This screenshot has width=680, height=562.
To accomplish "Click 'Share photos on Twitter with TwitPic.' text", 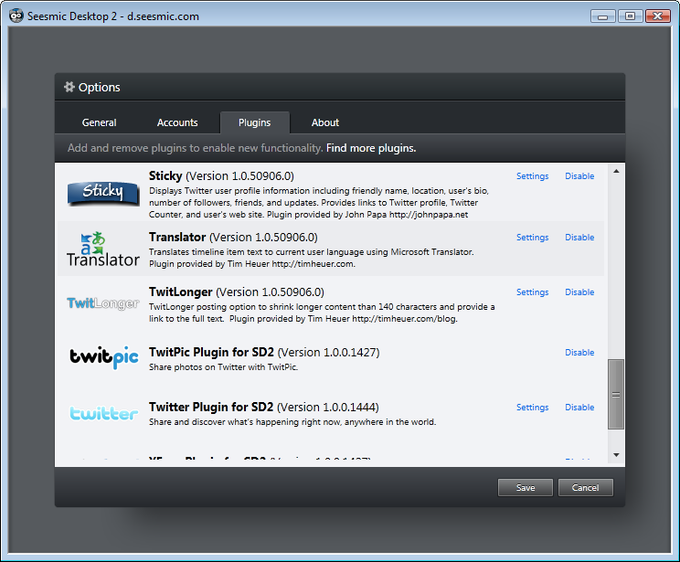I will tap(223, 367).
